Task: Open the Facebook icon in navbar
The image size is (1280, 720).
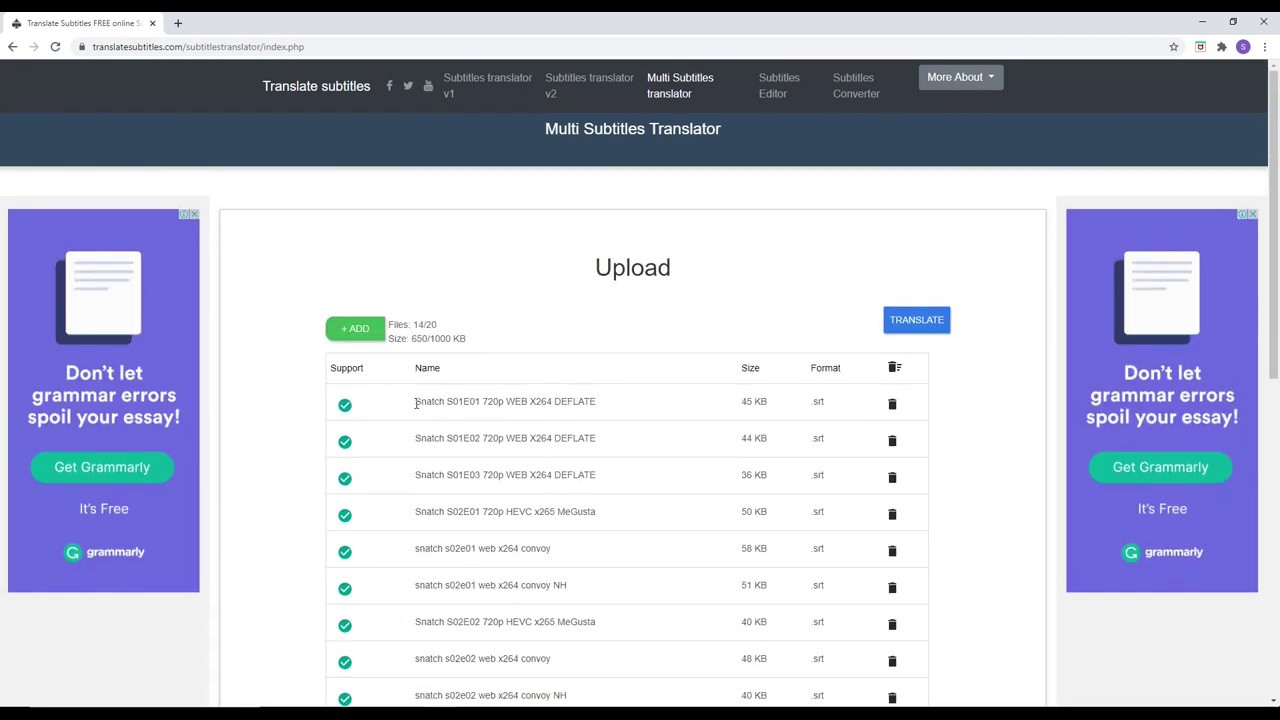Action: (389, 86)
